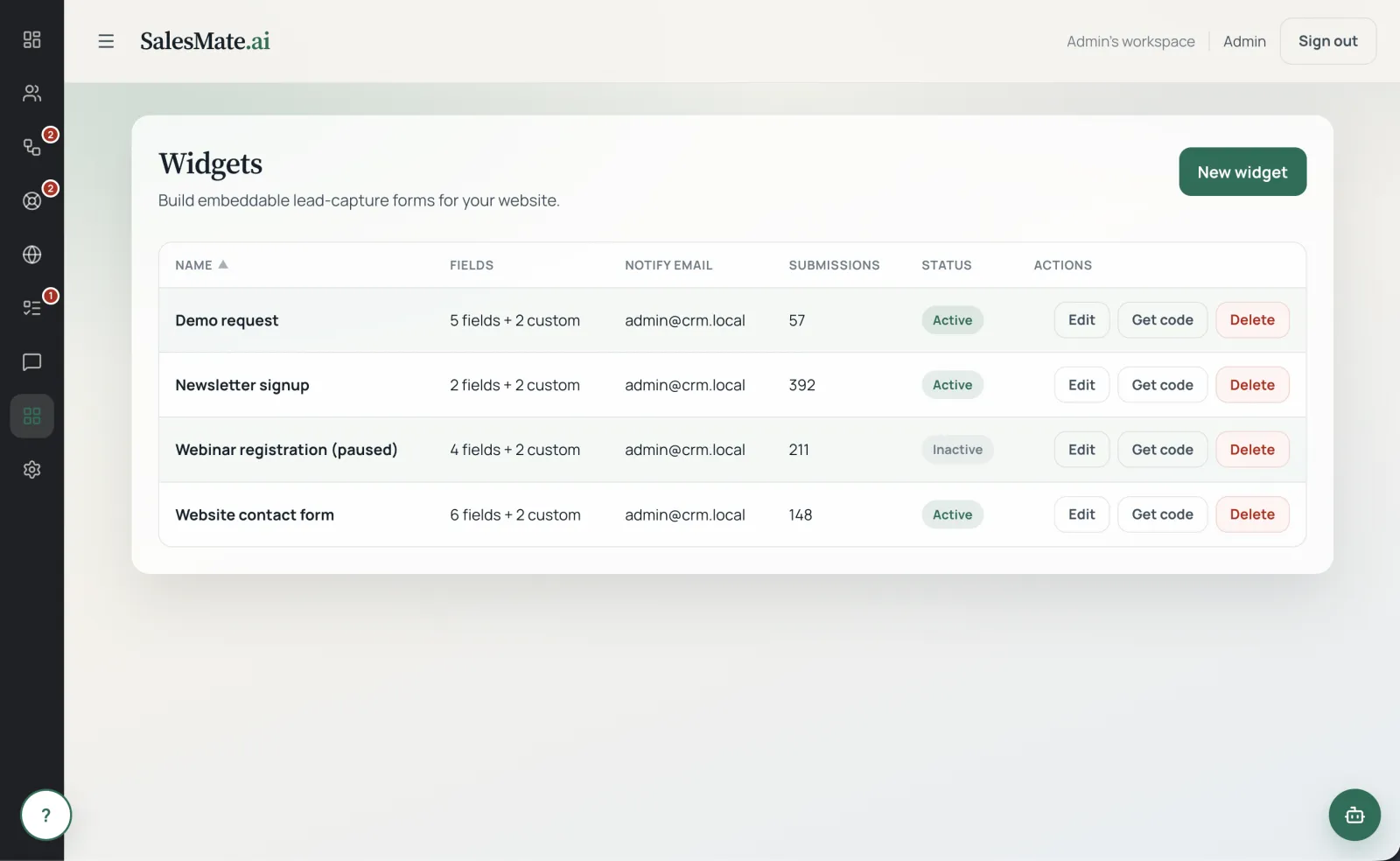Get code for Demo request
Viewport: 1400px width, 861px height.
click(1162, 320)
